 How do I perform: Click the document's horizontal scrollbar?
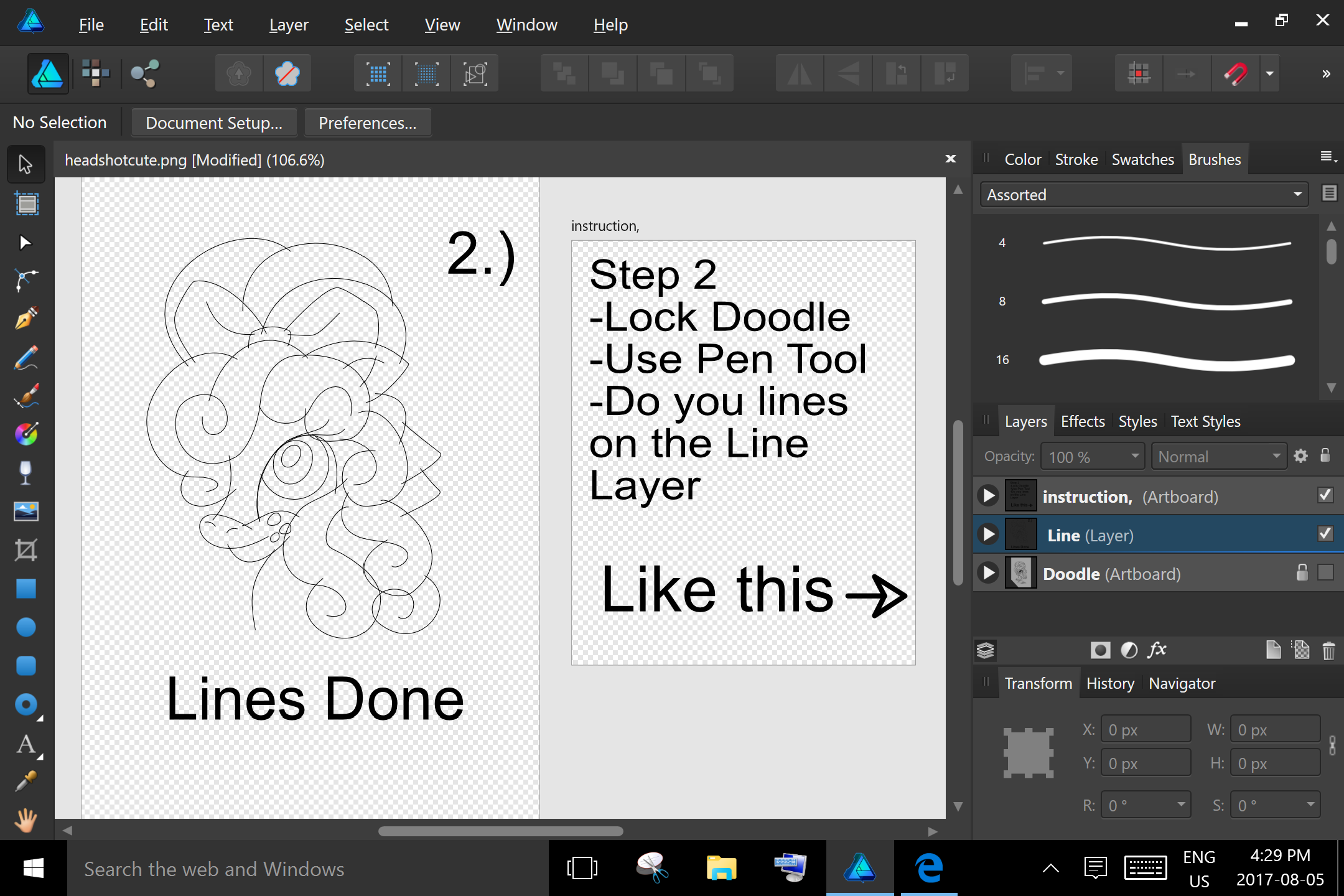point(501,831)
